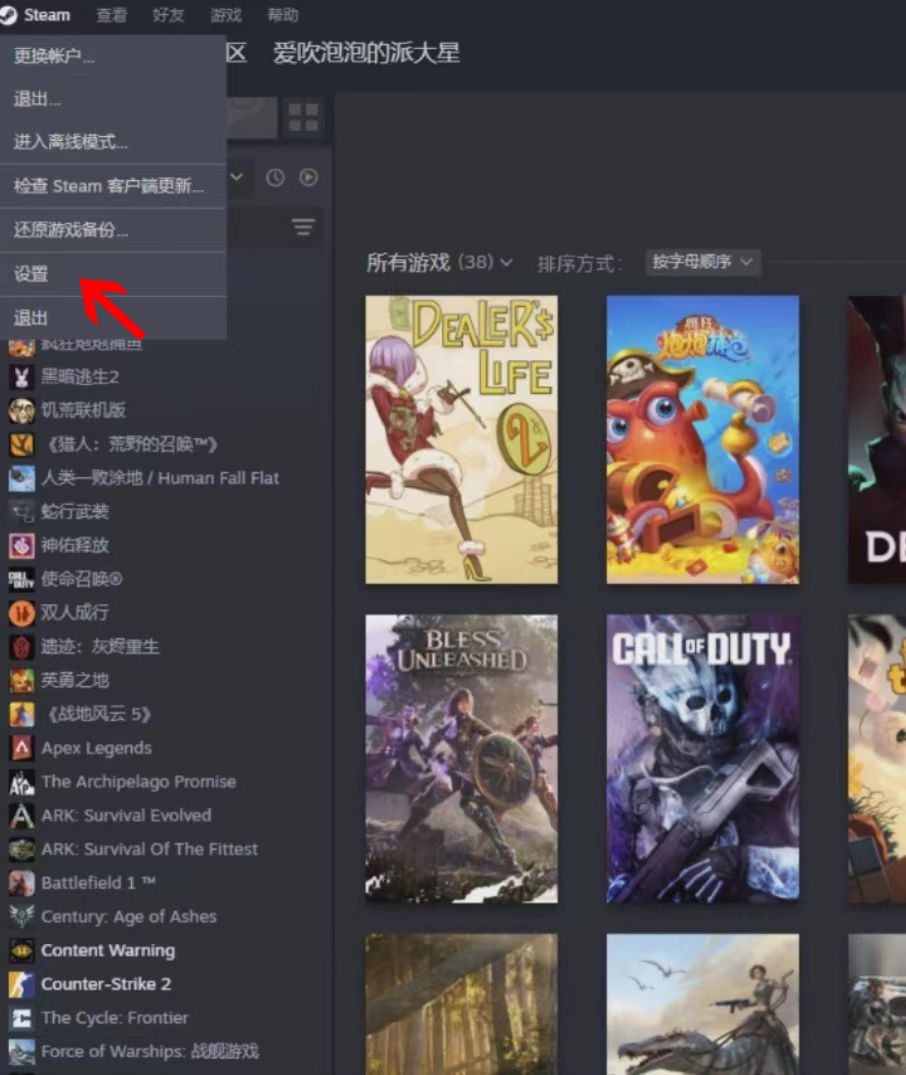906x1075 pixels.
Task: Switch library to grid view icon
Action: pos(303,117)
